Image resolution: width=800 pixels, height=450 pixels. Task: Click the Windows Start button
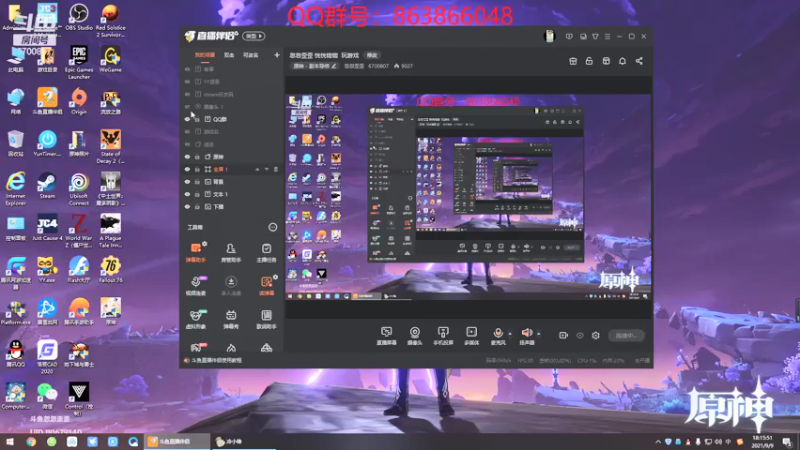[x=10, y=442]
